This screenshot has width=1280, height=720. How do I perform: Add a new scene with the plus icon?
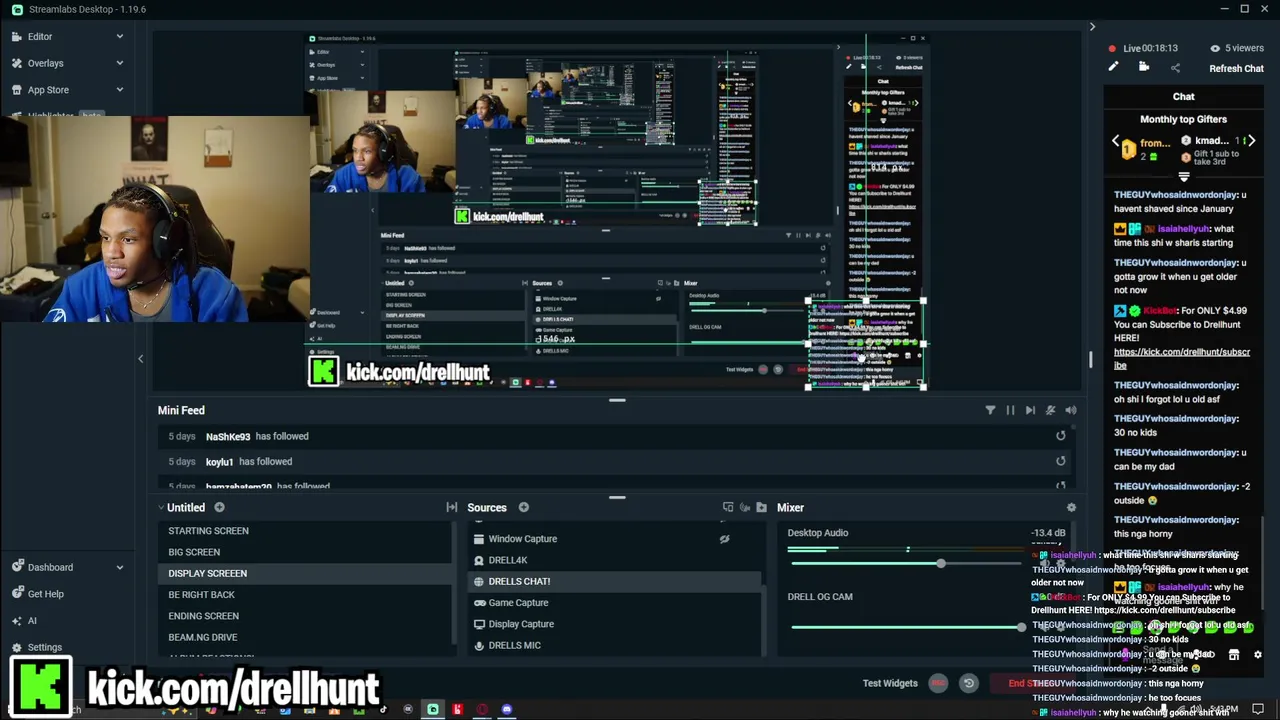coord(219,508)
